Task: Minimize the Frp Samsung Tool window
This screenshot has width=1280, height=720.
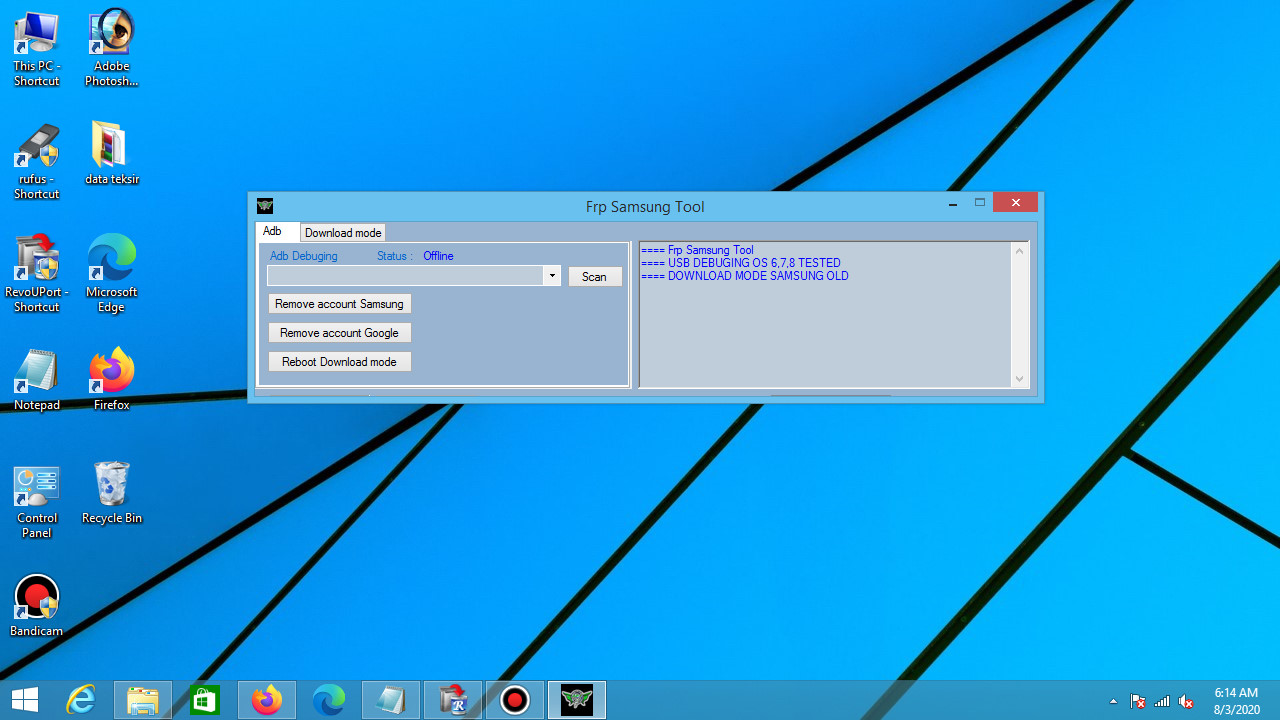Action: pos(954,203)
